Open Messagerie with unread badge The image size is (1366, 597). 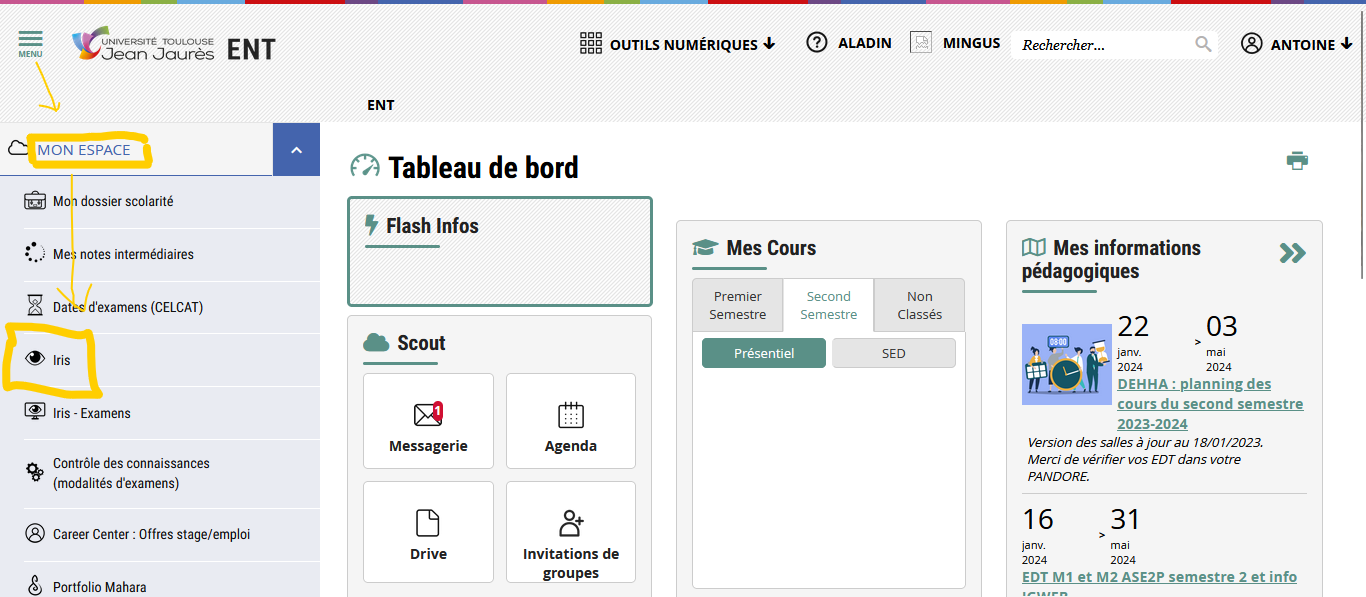click(x=428, y=421)
